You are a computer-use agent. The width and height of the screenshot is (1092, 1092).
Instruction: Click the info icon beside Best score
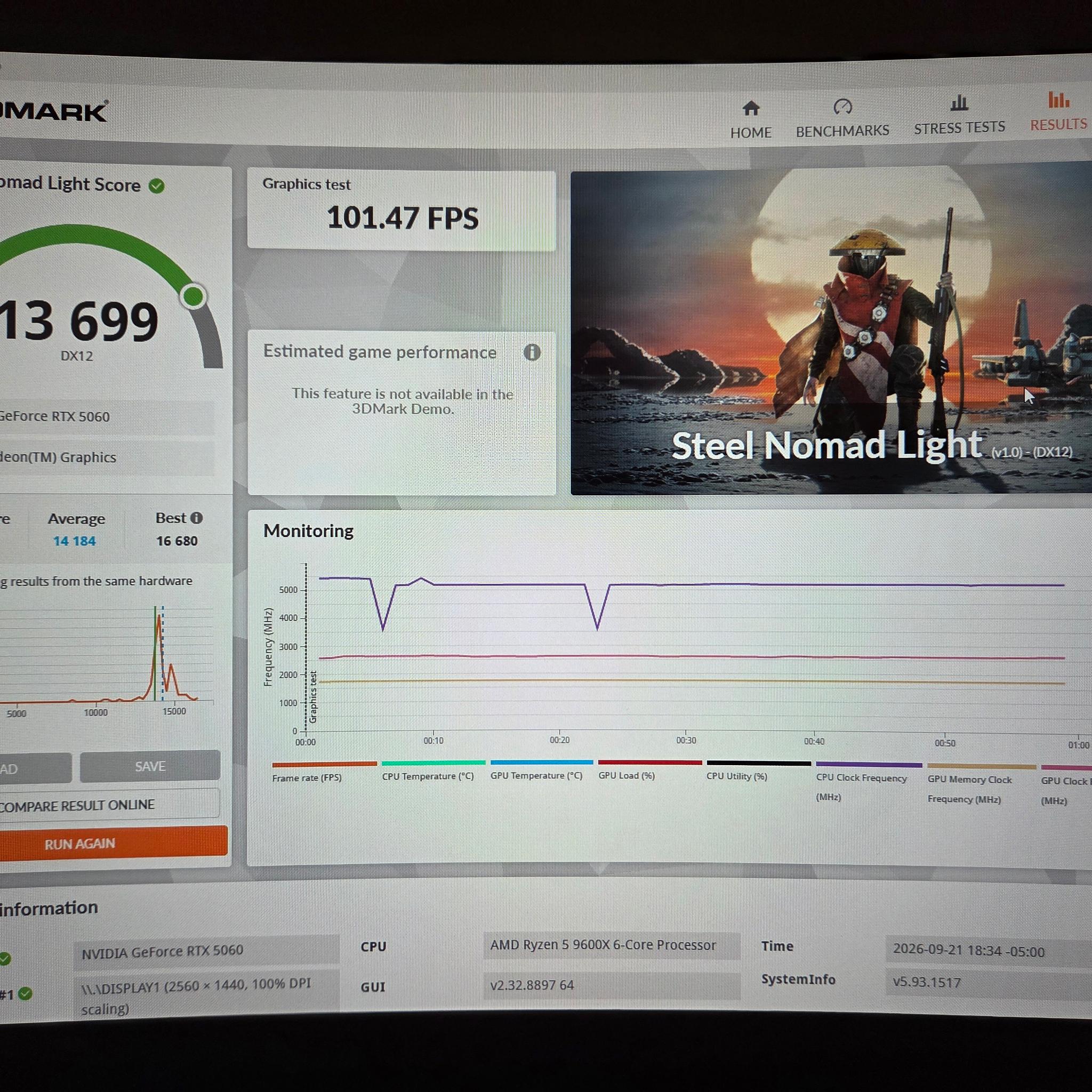pyautogui.click(x=196, y=518)
